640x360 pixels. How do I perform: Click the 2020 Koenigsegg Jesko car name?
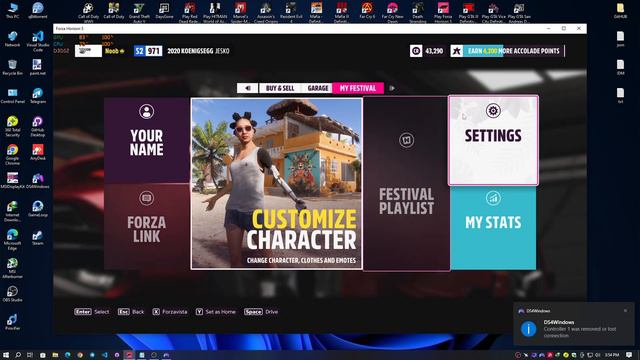tap(198, 51)
